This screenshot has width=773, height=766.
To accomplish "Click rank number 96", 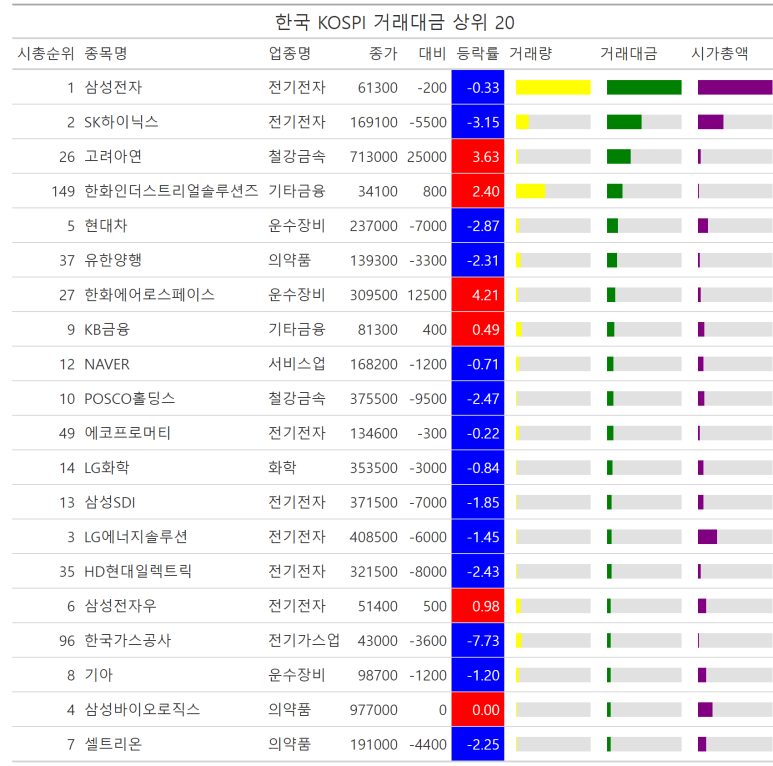I will pos(67,640).
